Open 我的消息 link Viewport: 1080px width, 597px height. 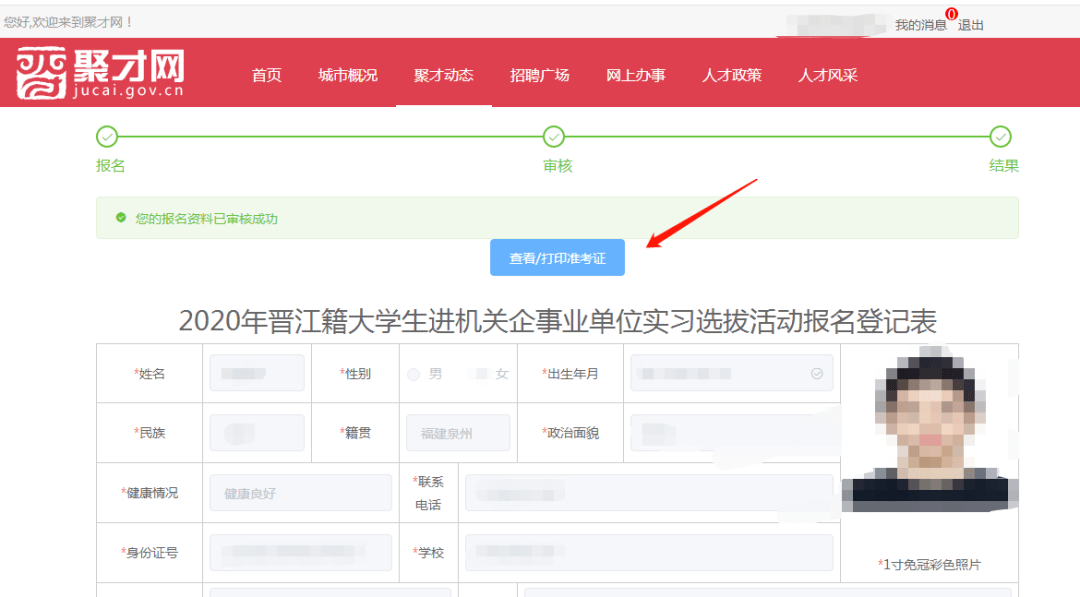click(x=920, y=25)
